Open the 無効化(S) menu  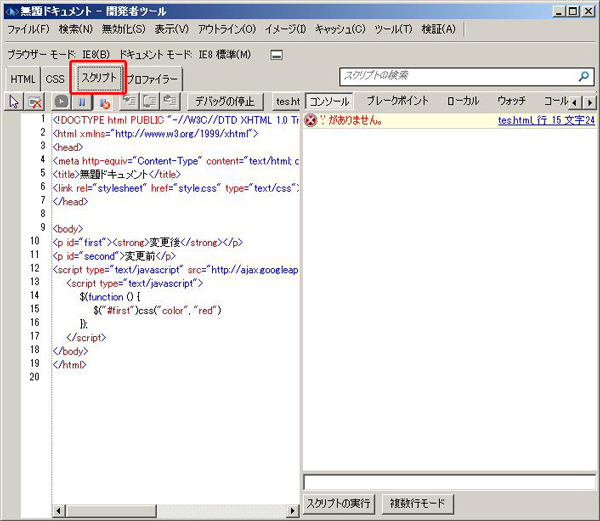(x=124, y=29)
